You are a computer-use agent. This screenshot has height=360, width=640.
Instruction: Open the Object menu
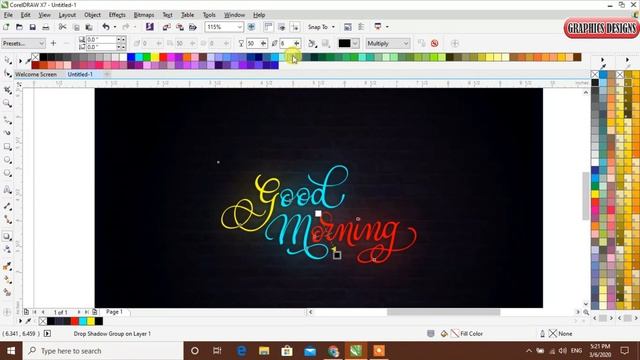pos(92,15)
